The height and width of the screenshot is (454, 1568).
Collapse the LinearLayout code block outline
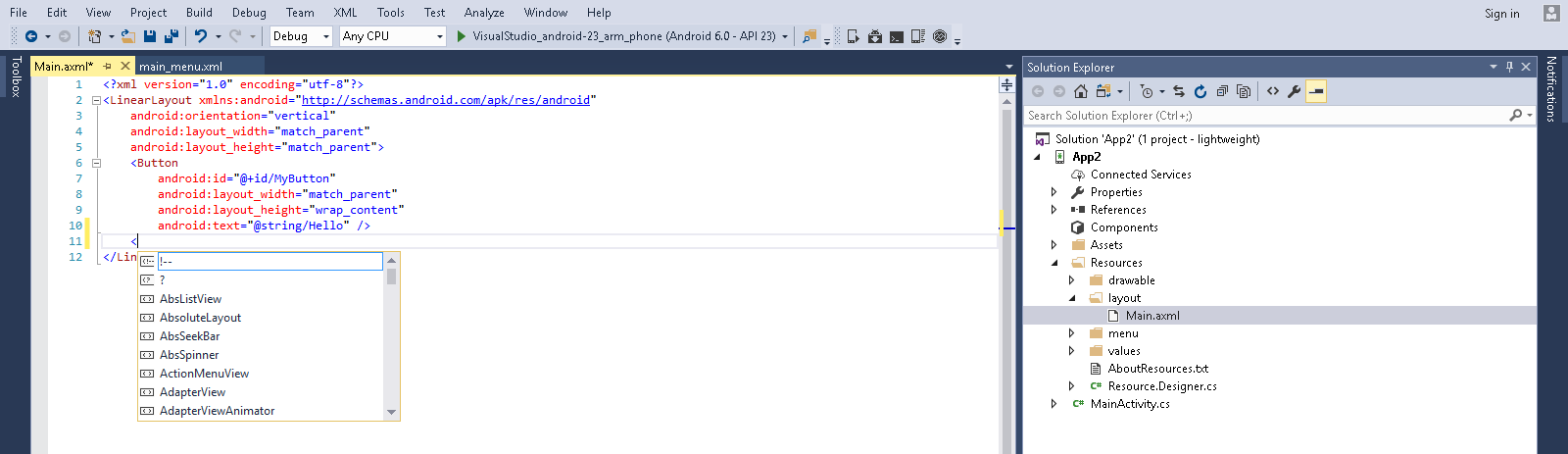pos(96,100)
